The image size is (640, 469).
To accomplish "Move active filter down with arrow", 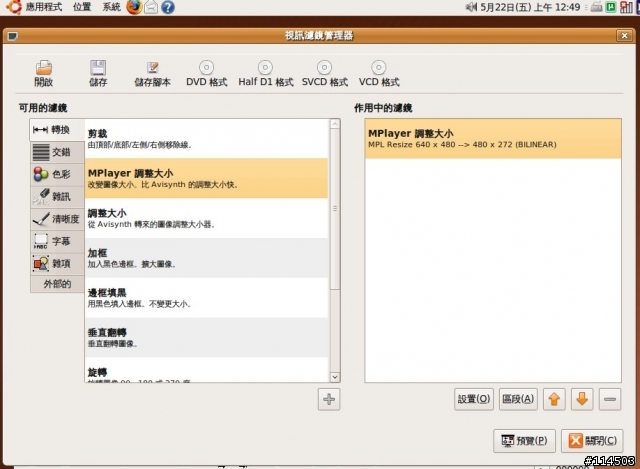I will [x=582, y=399].
